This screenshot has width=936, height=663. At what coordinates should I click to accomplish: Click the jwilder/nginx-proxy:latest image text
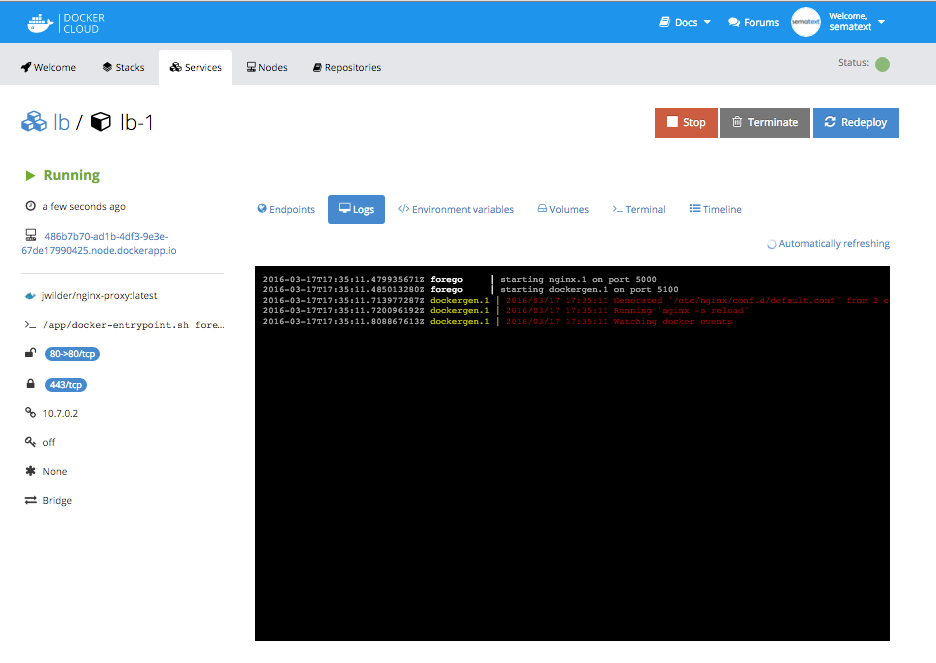coord(100,295)
